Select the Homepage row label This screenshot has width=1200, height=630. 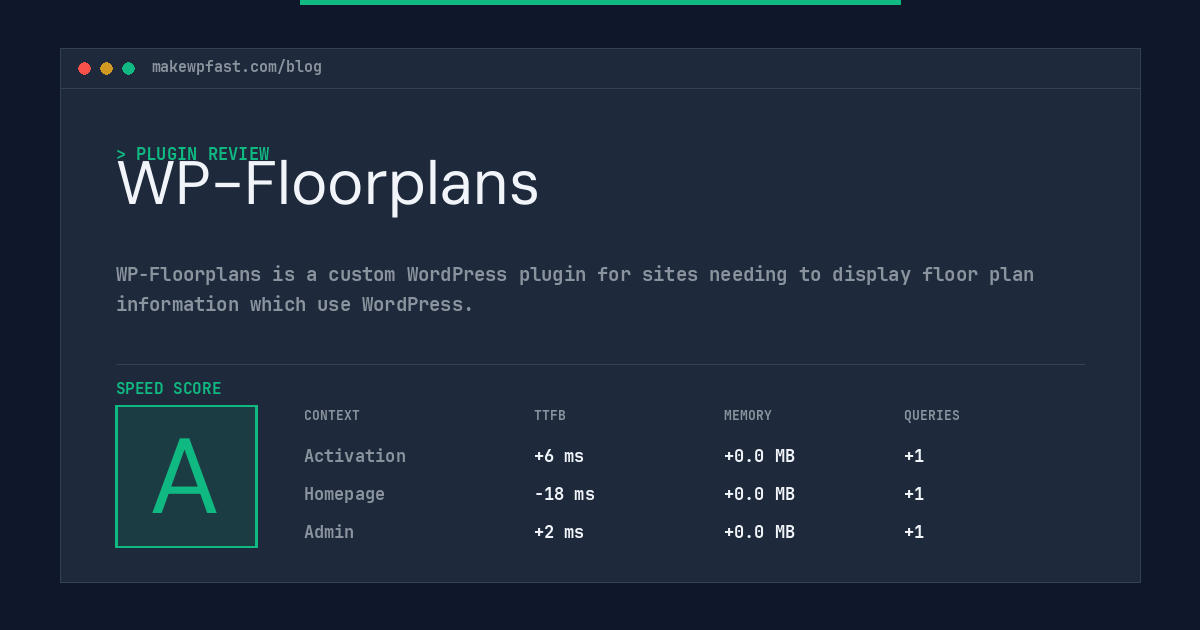344,494
